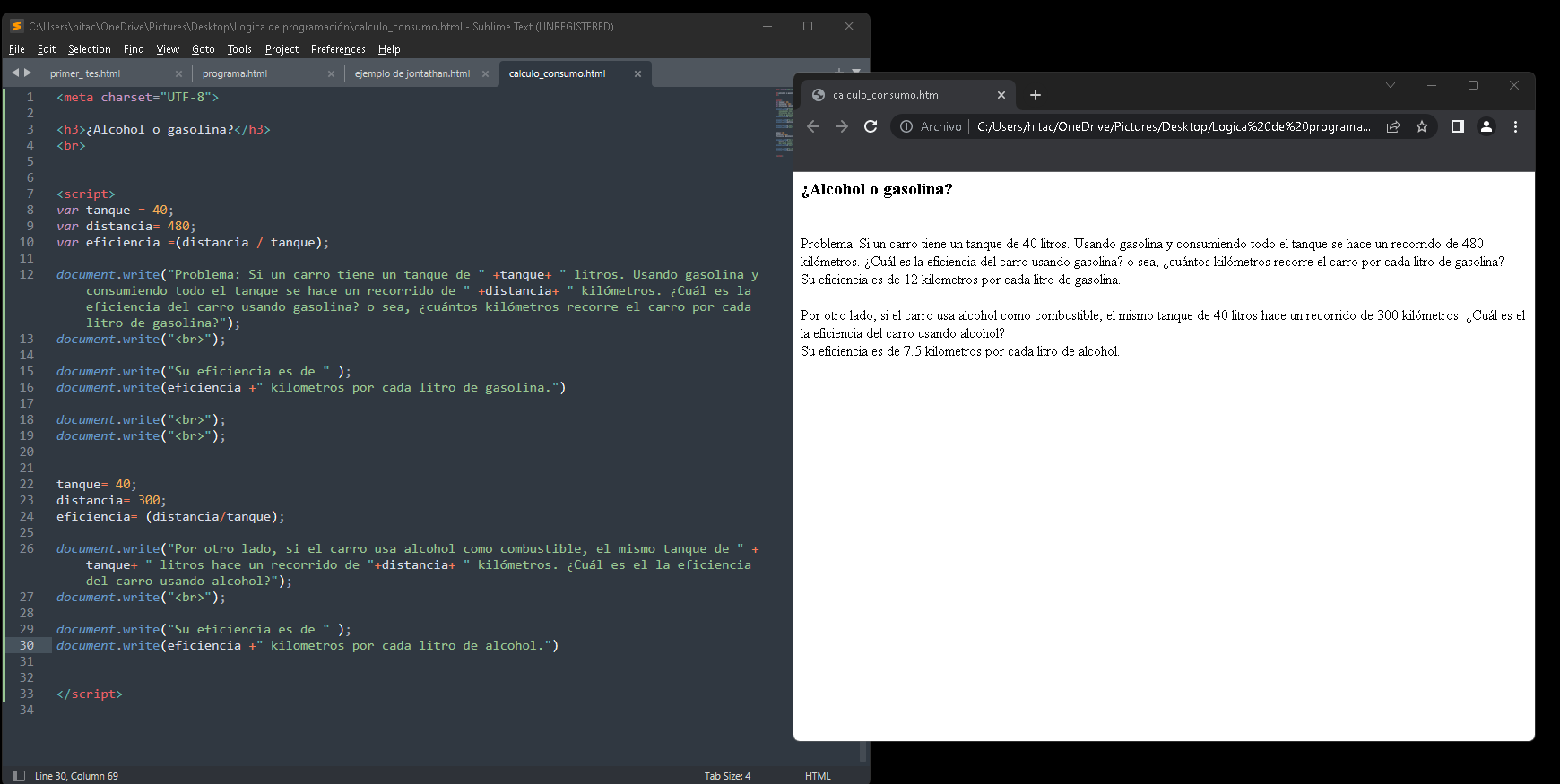The image size is (1560, 784).
Task: Maximize the Sublime Text window
Action: click(808, 26)
